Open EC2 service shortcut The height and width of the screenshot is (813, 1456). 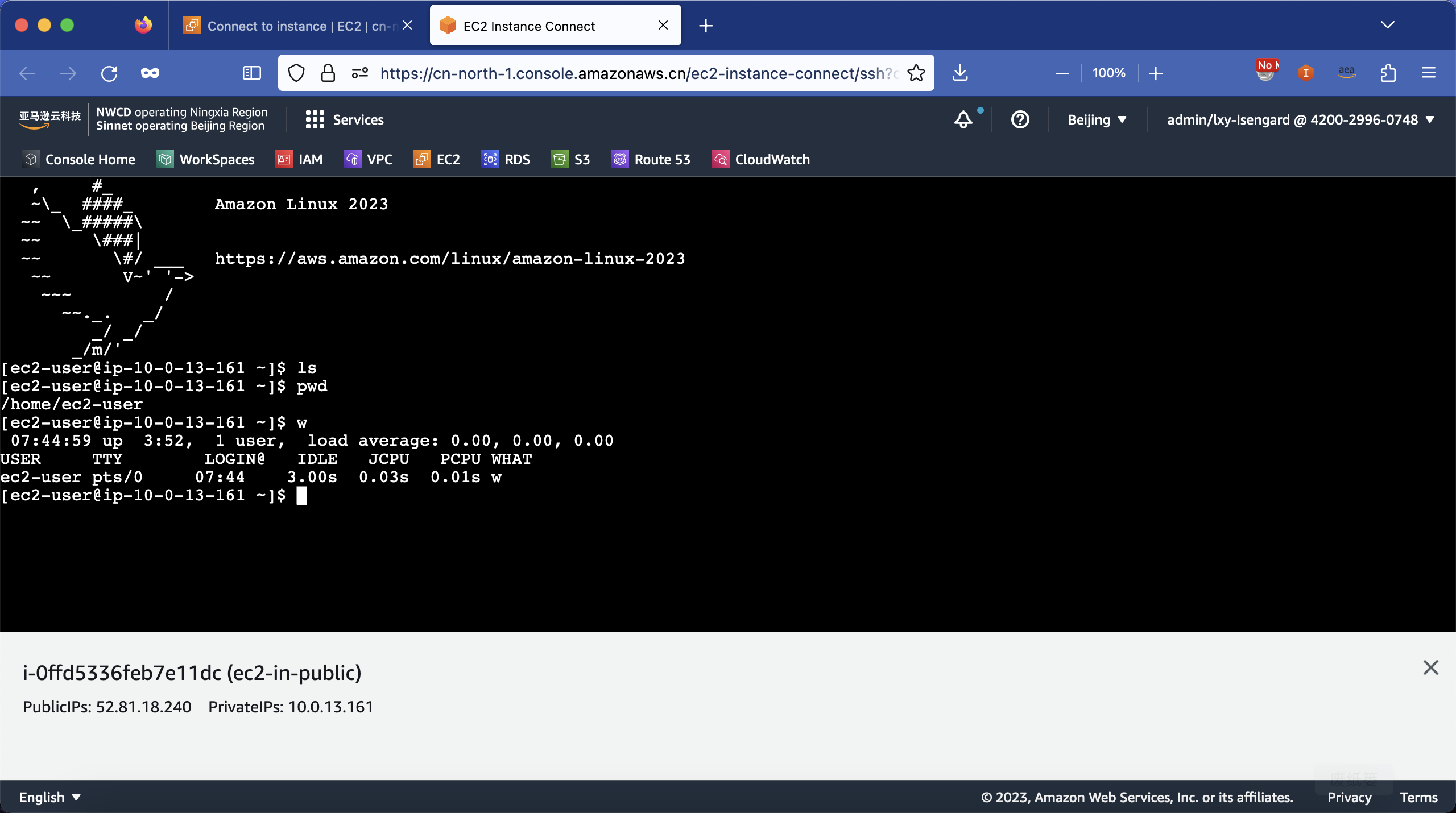437,160
